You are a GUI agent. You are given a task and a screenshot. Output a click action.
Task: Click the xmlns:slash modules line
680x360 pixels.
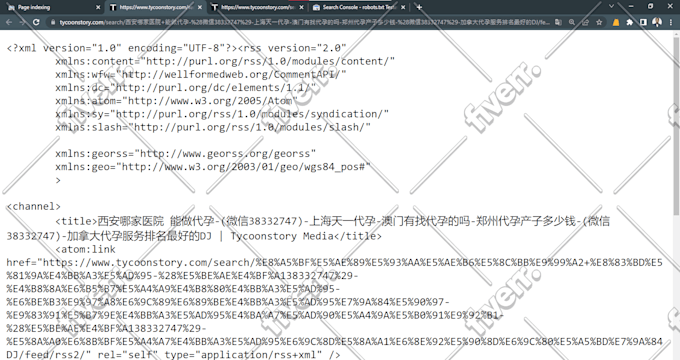pyautogui.click(x=213, y=127)
